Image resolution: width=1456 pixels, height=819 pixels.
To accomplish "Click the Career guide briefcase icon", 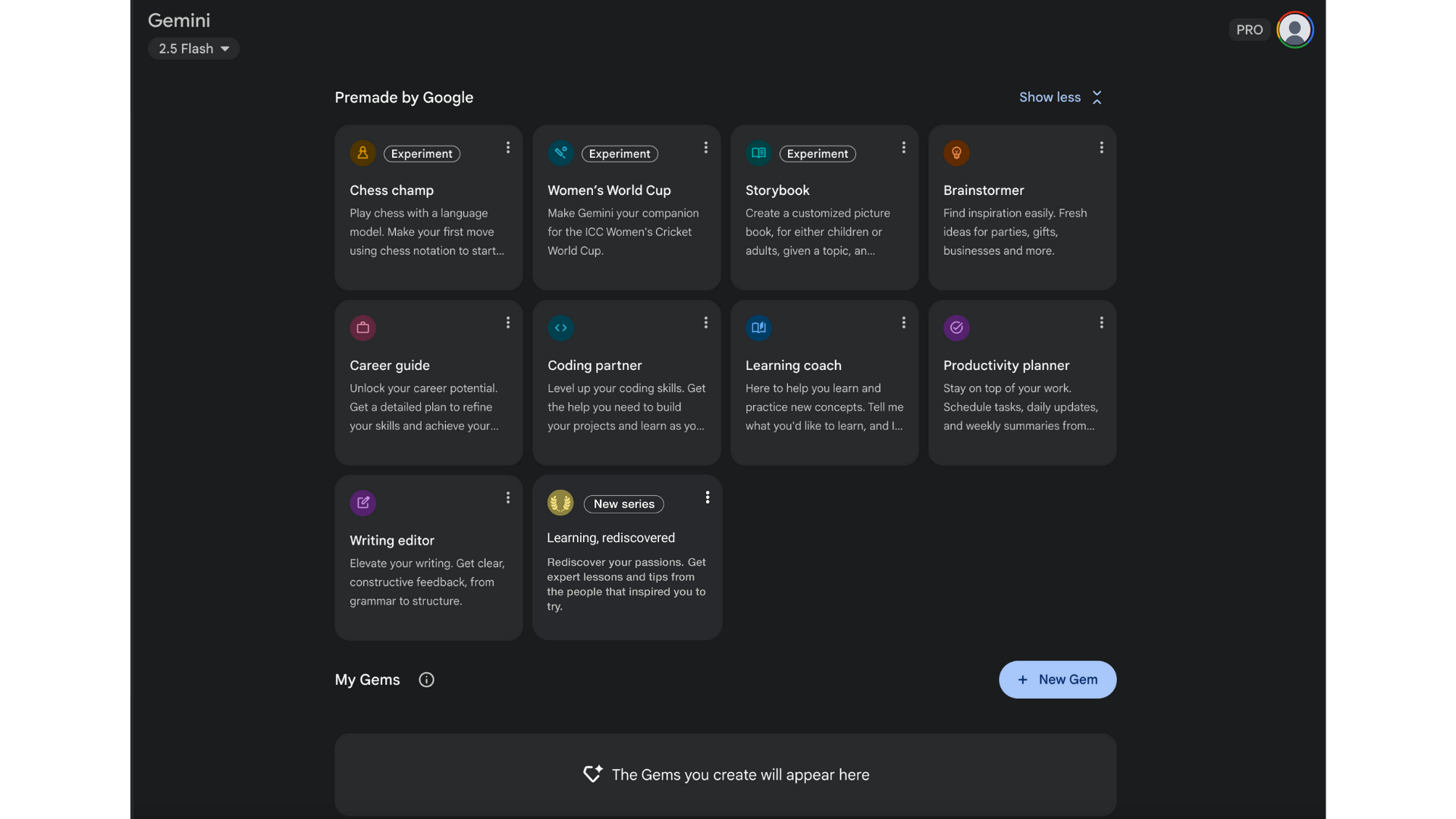I will [x=362, y=328].
